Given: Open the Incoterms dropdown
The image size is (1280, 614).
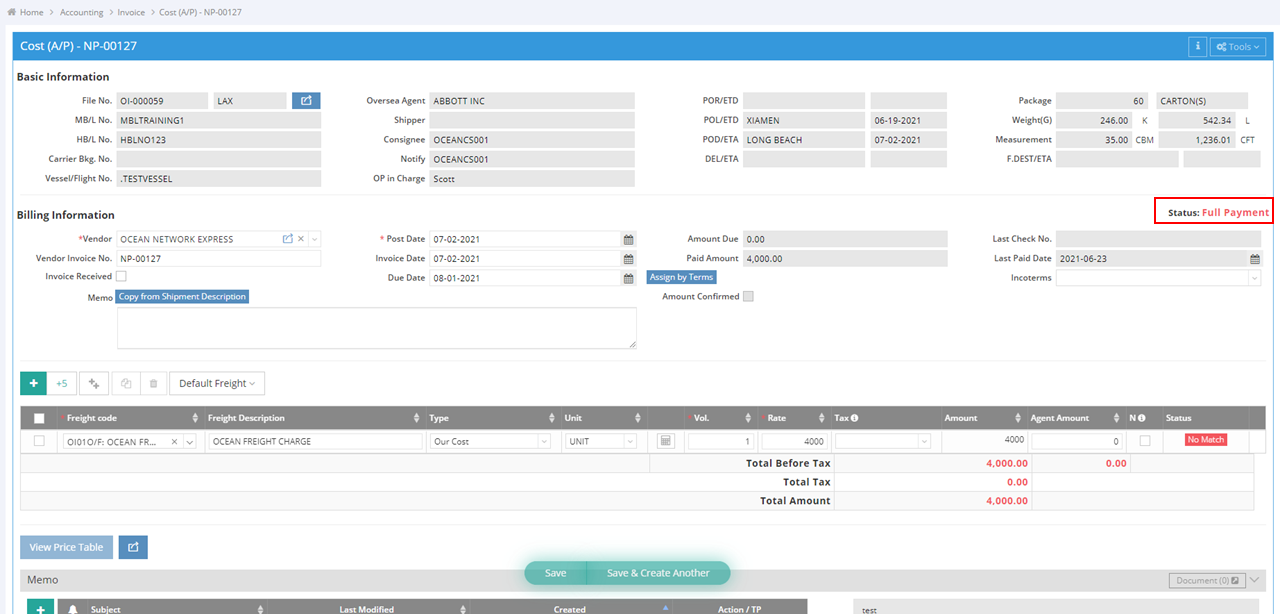Looking at the screenshot, I should [1158, 278].
